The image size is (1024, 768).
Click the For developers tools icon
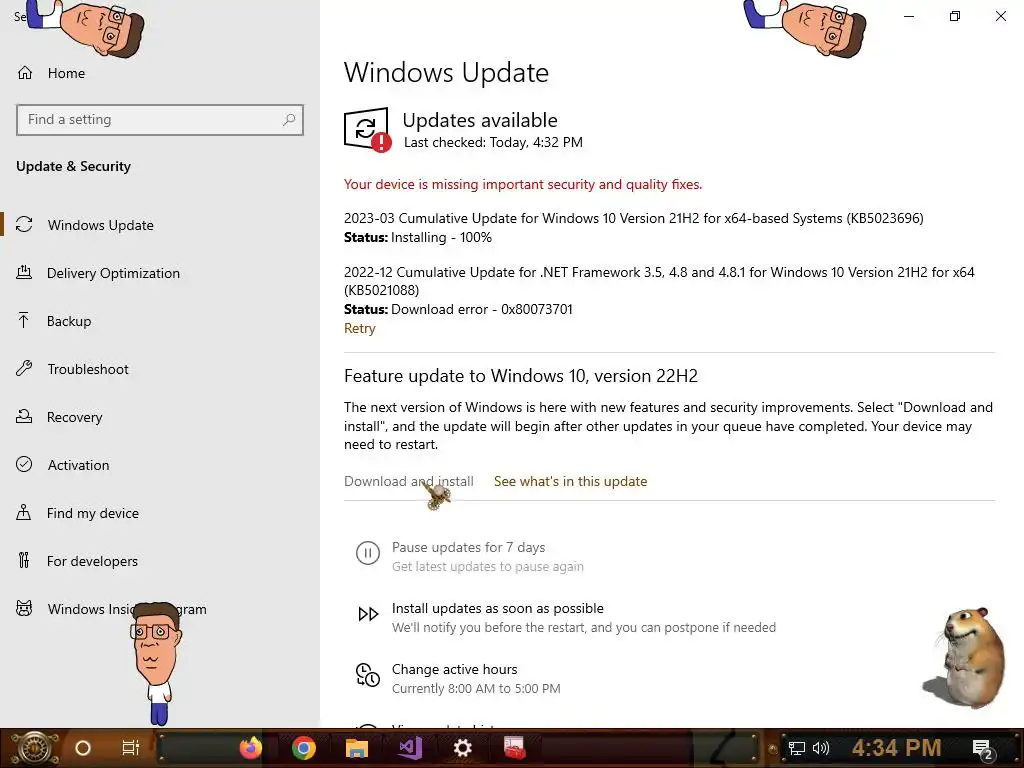click(24, 560)
